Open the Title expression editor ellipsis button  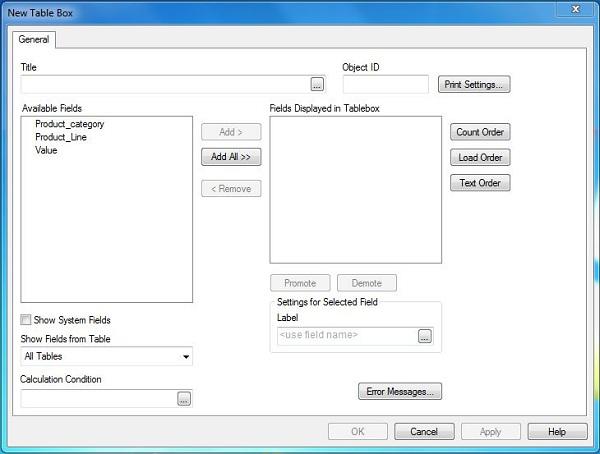[x=317, y=84]
